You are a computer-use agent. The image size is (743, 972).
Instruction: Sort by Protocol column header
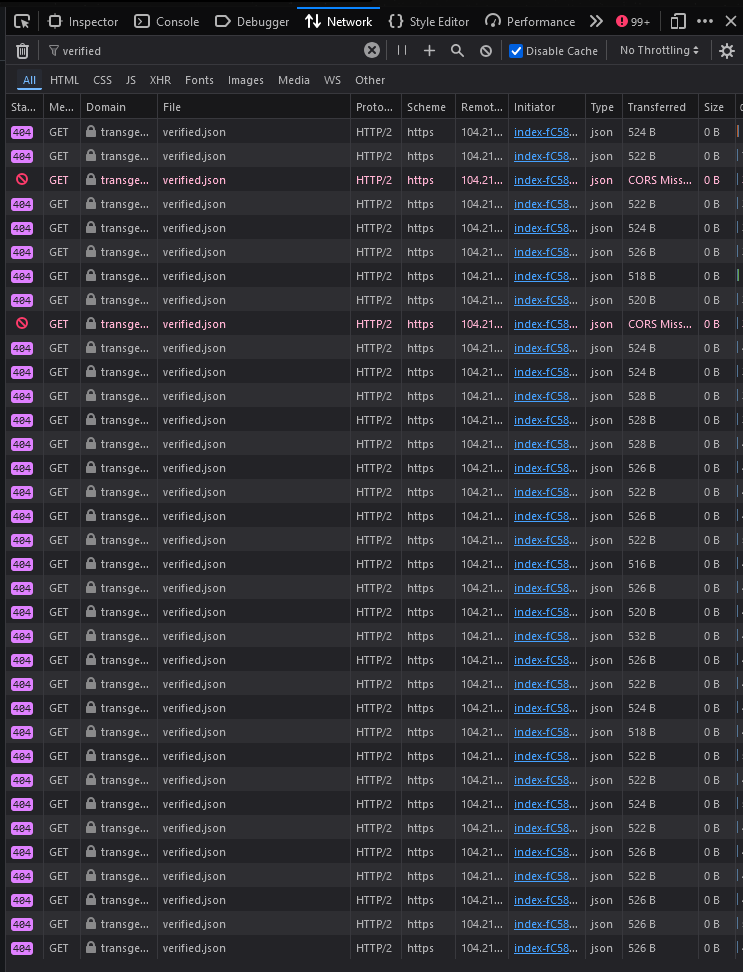click(x=376, y=107)
